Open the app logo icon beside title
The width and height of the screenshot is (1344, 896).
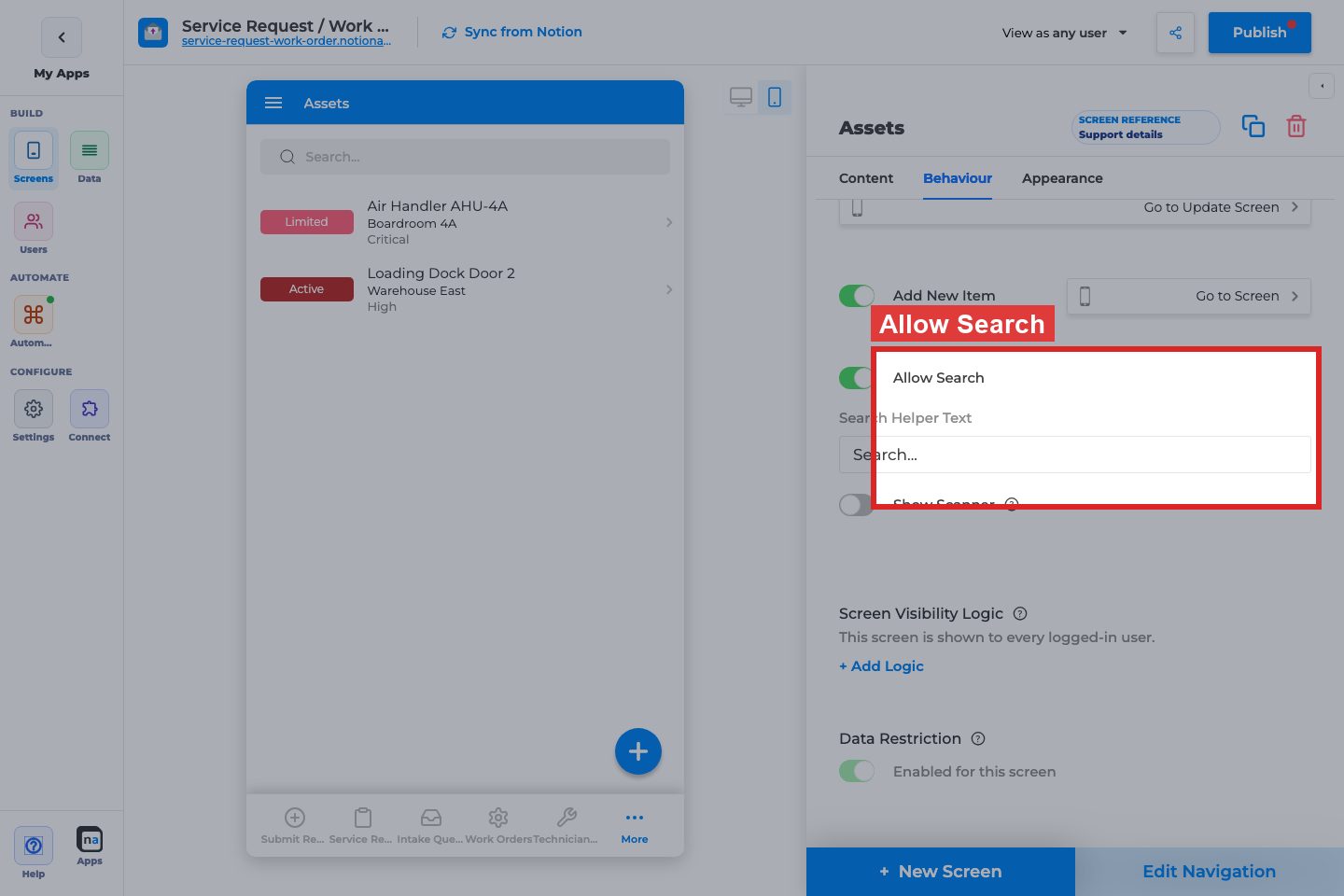pos(153,33)
